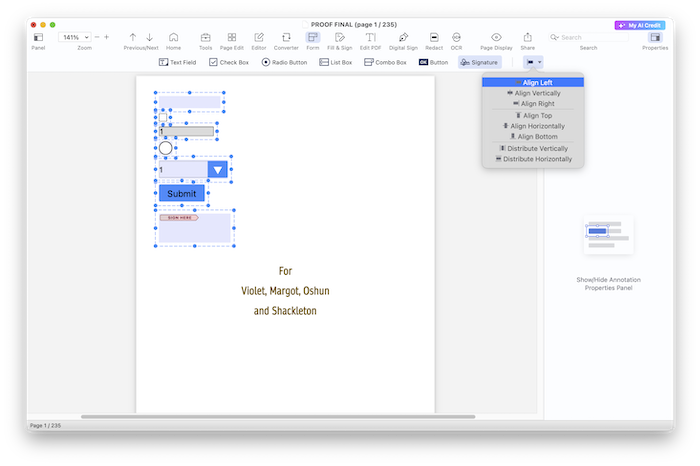Viewport: 700px width, 466px height.
Task: Choose Align Horizontally from the menu
Action: pyautogui.click(x=533, y=126)
